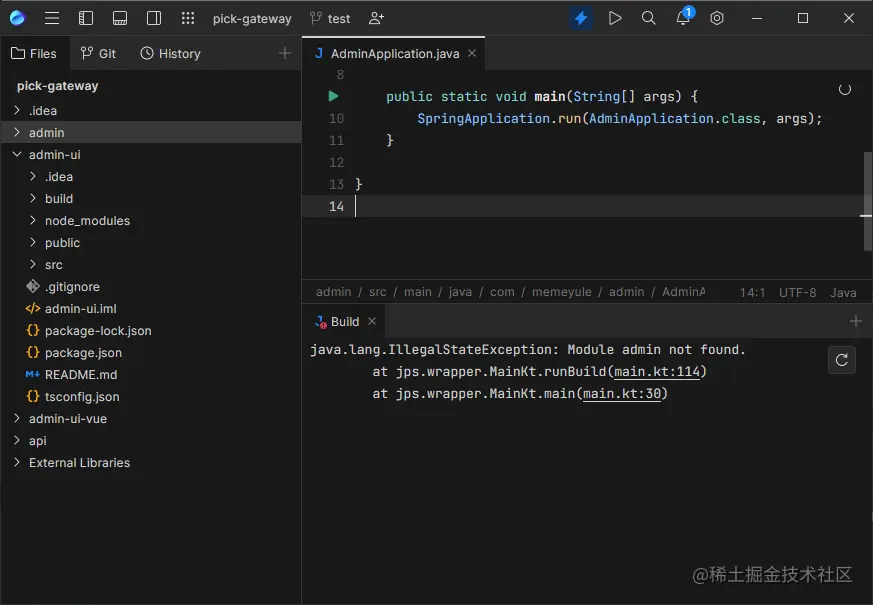
Task: Click the README.md markdown icon
Action: [x=32, y=375]
